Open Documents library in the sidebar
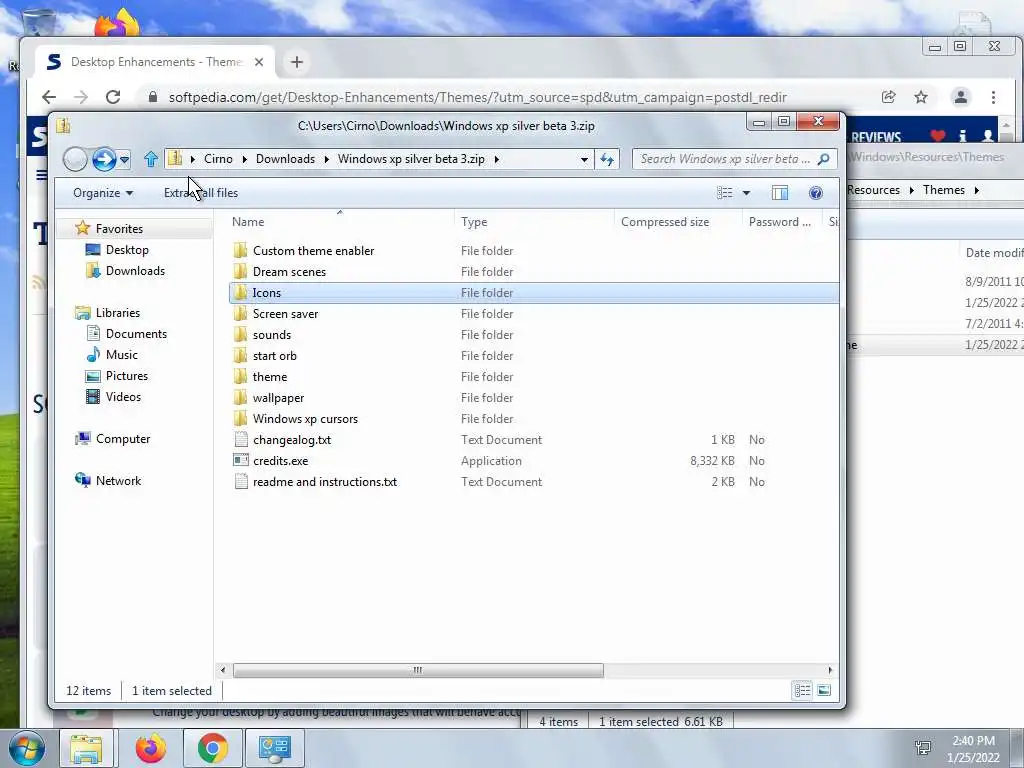 [136, 334]
